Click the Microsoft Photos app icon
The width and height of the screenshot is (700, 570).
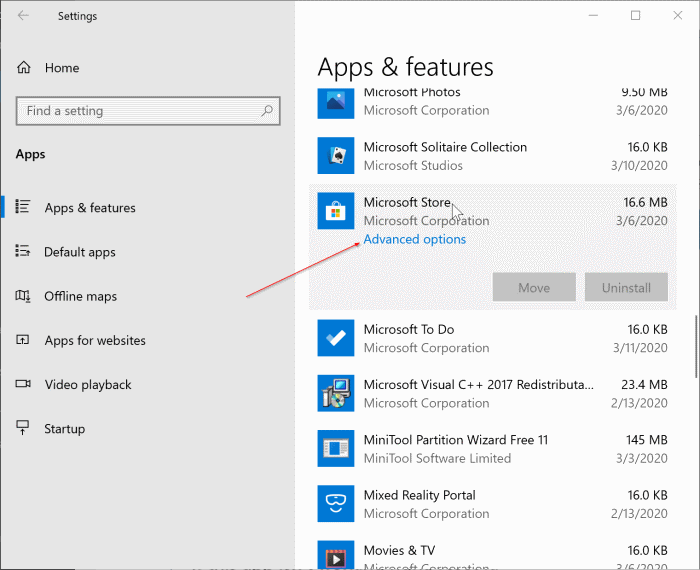336,103
